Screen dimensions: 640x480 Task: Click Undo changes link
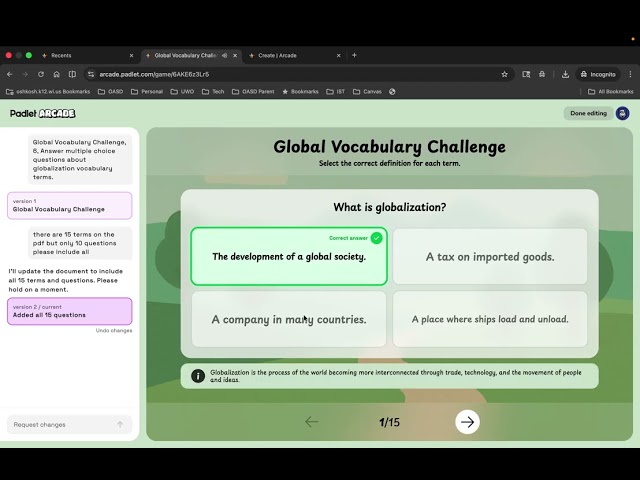(114, 330)
